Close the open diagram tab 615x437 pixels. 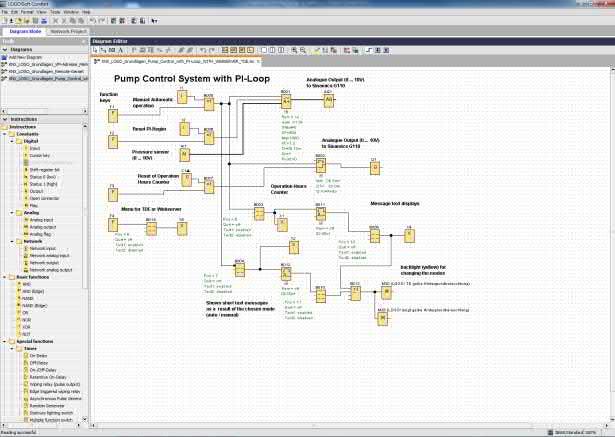click(x=258, y=62)
